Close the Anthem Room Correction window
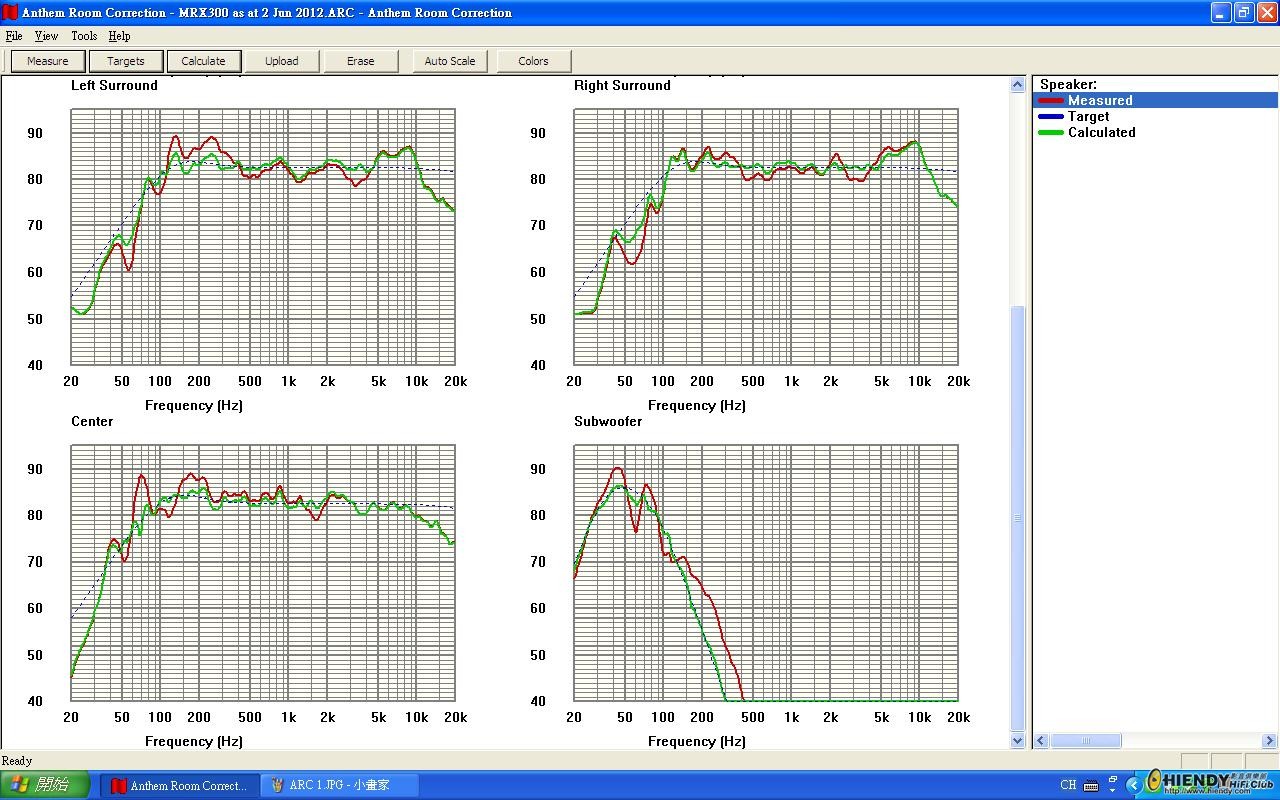 point(1267,13)
